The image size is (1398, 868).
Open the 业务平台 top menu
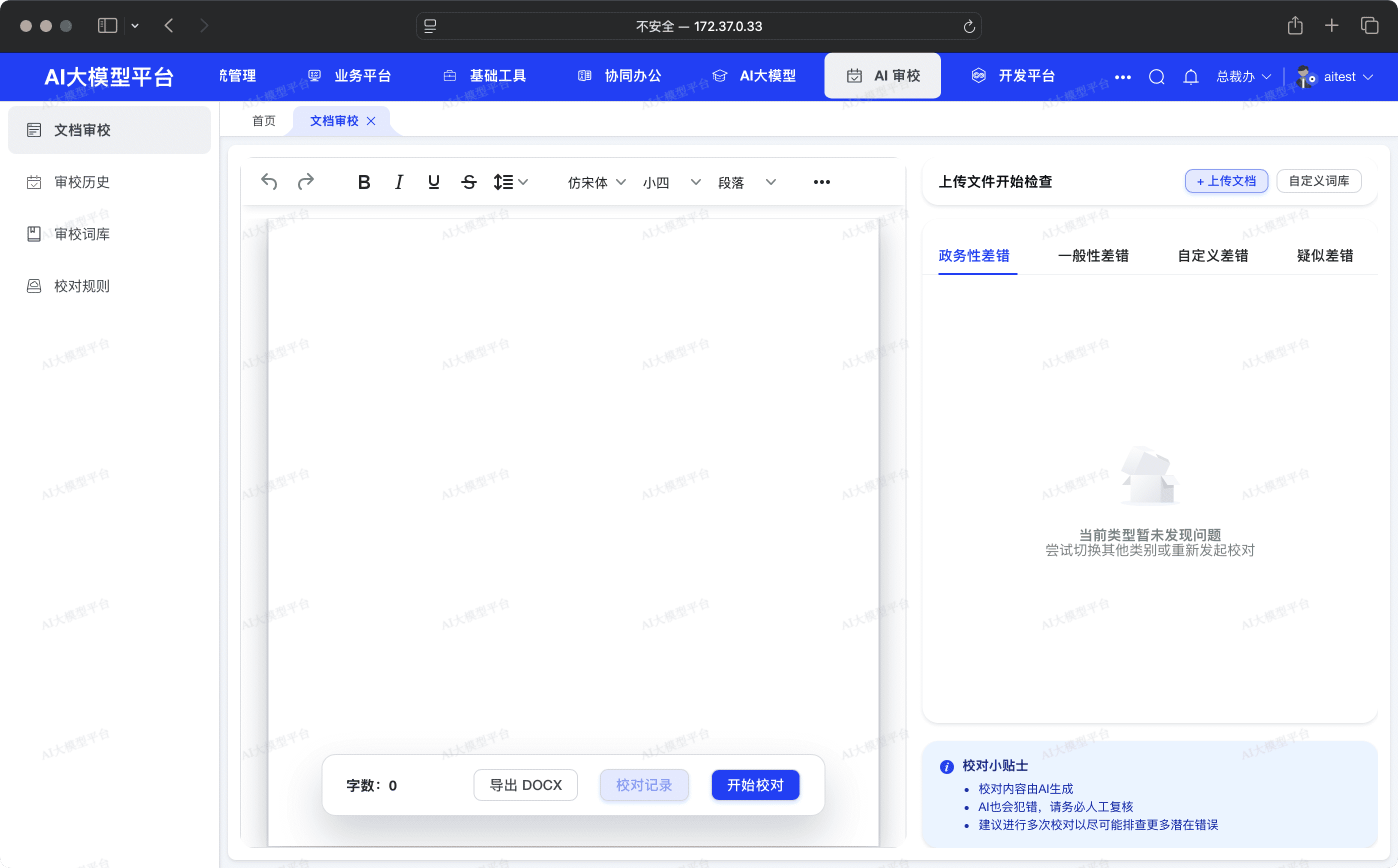[x=349, y=76]
